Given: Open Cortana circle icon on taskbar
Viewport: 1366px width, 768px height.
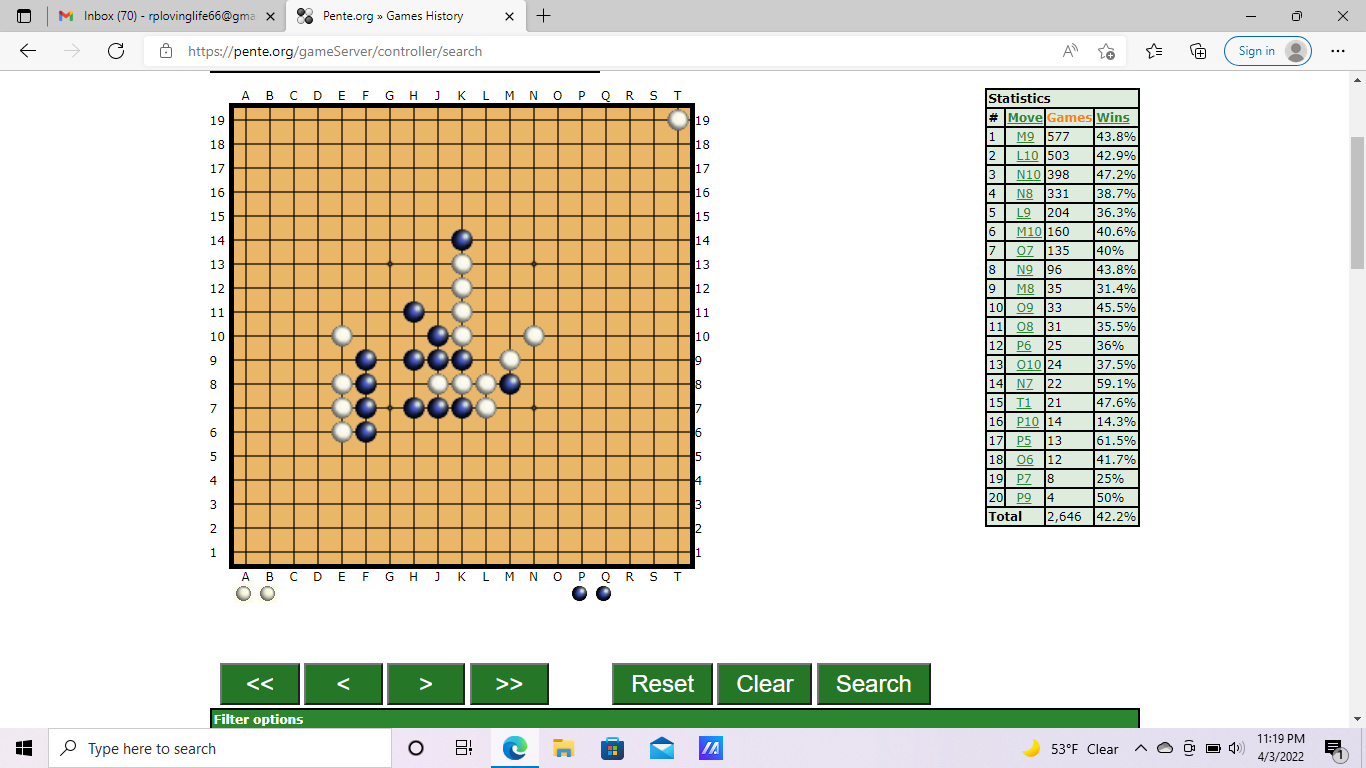Looking at the screenshot, I should pyautogui.click(x=416, y=748).
